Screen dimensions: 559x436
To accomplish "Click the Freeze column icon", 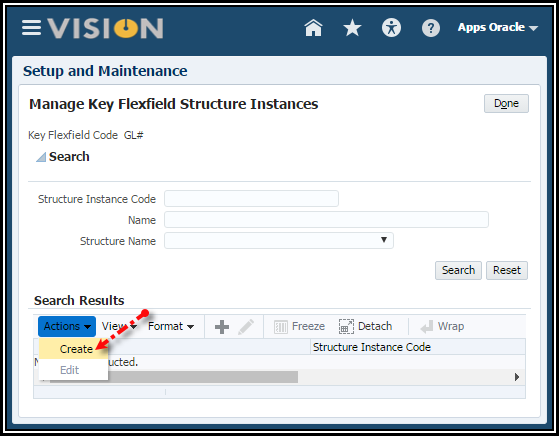I will click(299, 326).
